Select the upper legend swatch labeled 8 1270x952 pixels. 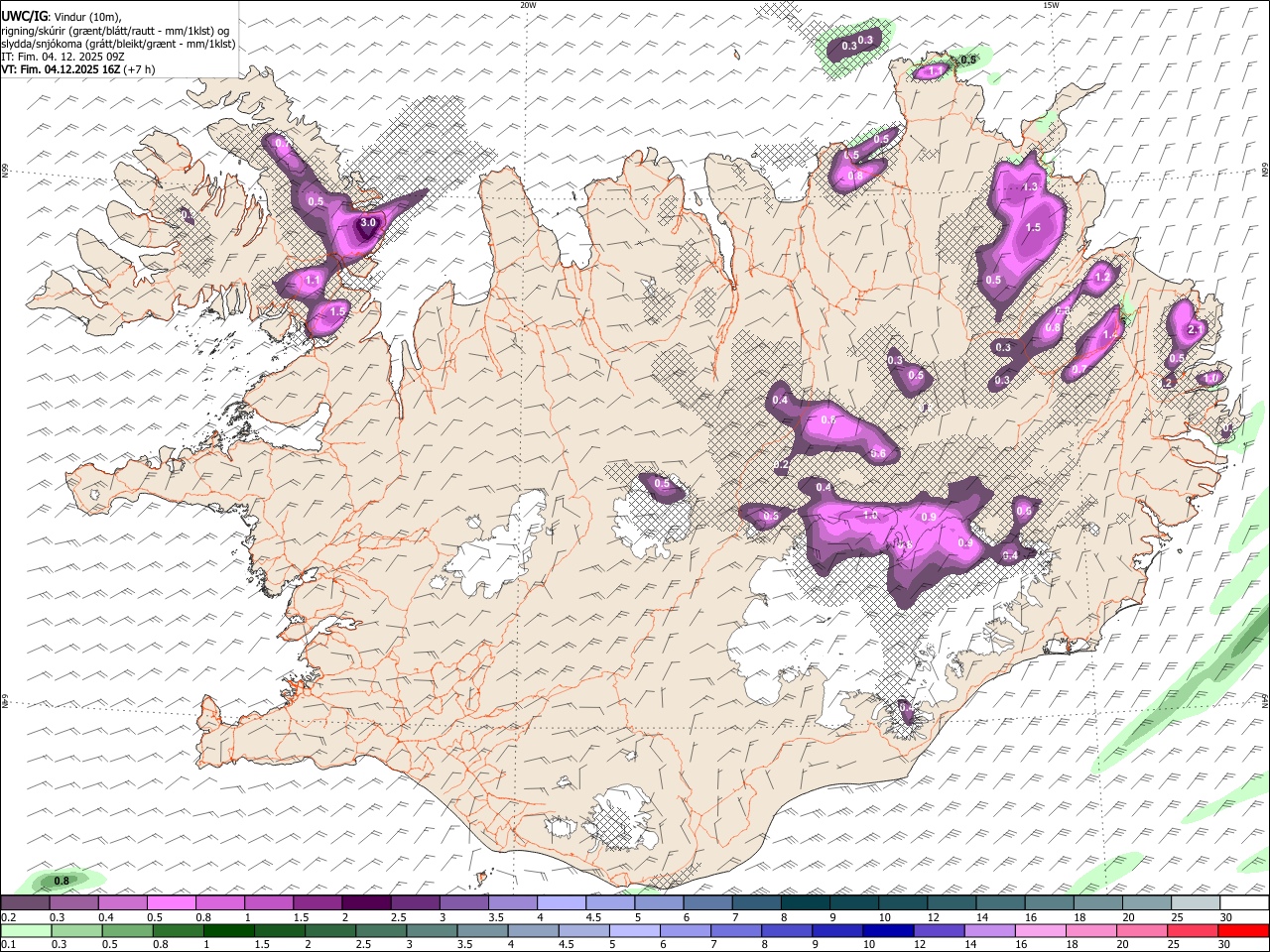805,902
